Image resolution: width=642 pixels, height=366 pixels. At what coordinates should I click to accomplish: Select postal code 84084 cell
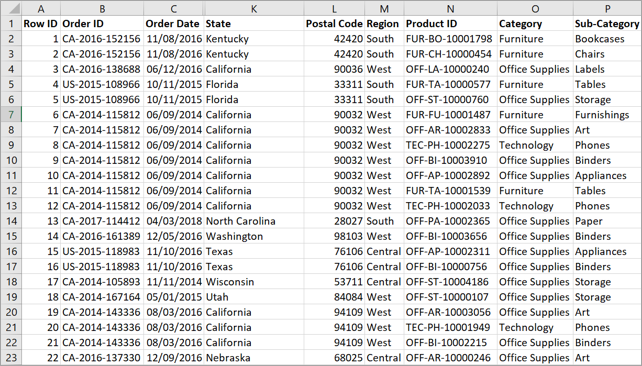pos(334,297)
